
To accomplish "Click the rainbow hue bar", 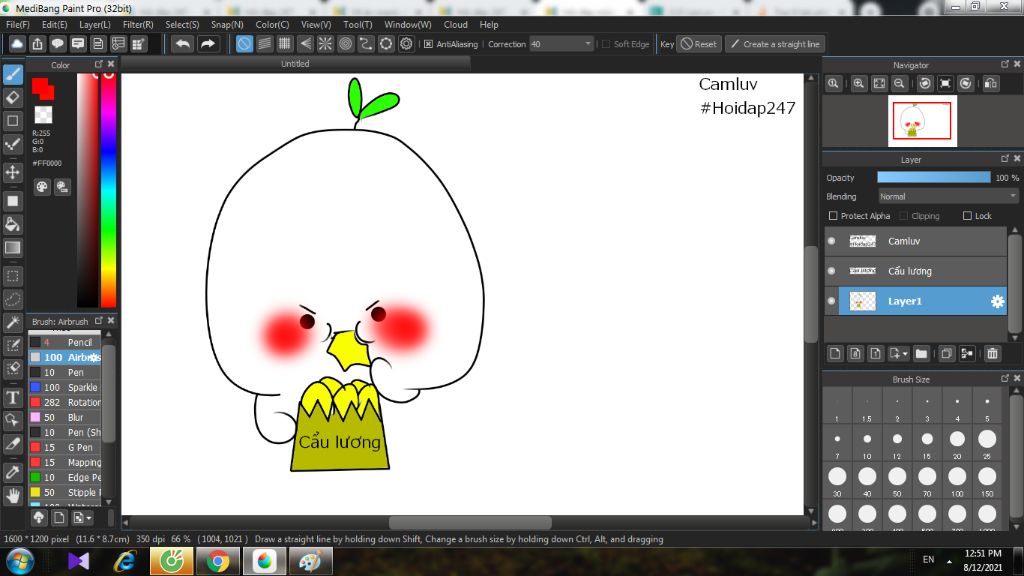I will point(108,190).
